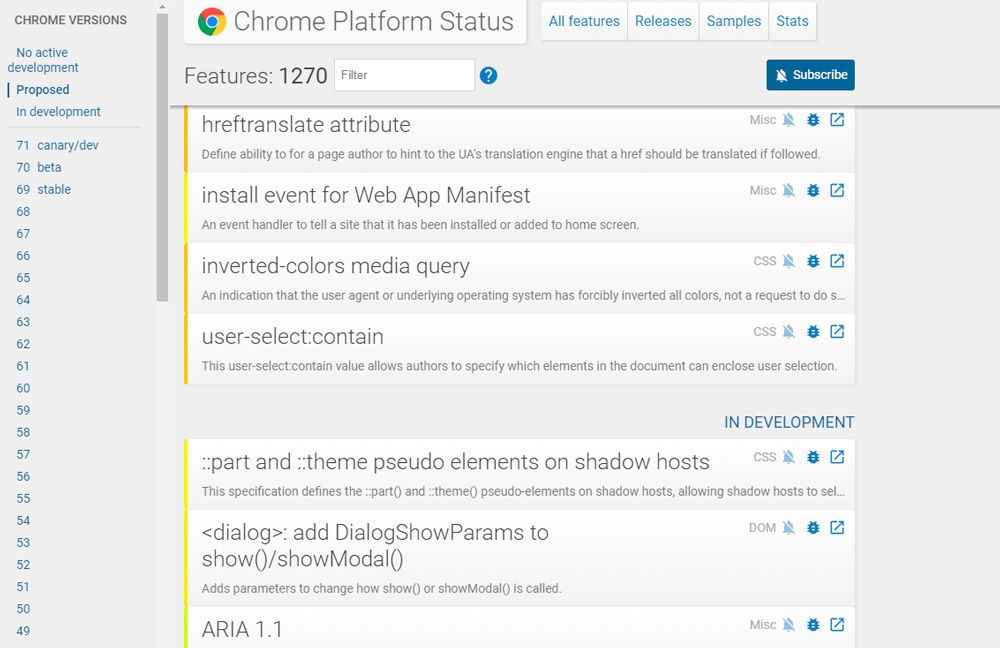Open the filter help question mark icon
1000x648 pixels.
[489, 76]
